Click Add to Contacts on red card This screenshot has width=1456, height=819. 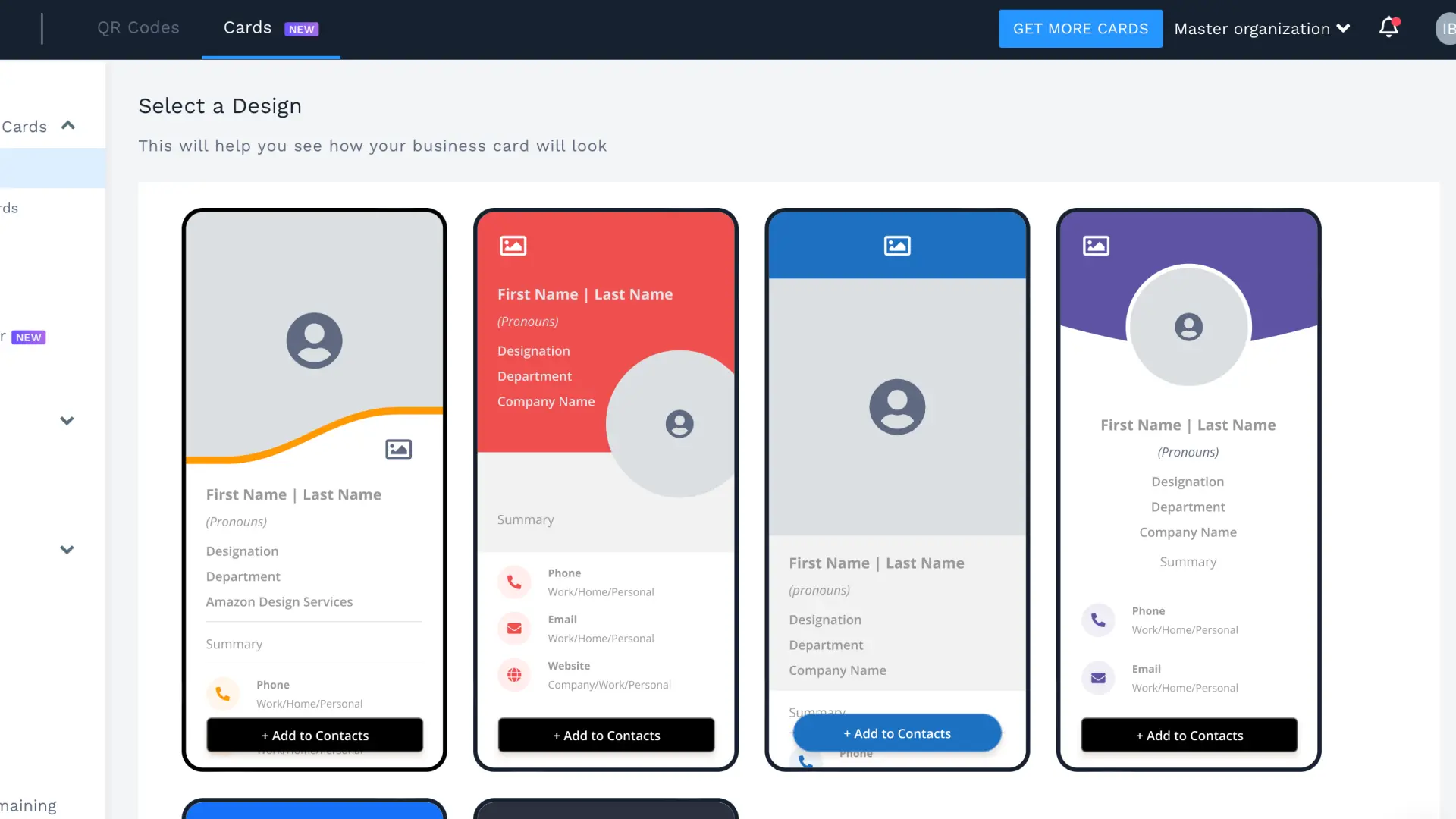(606, 735)
